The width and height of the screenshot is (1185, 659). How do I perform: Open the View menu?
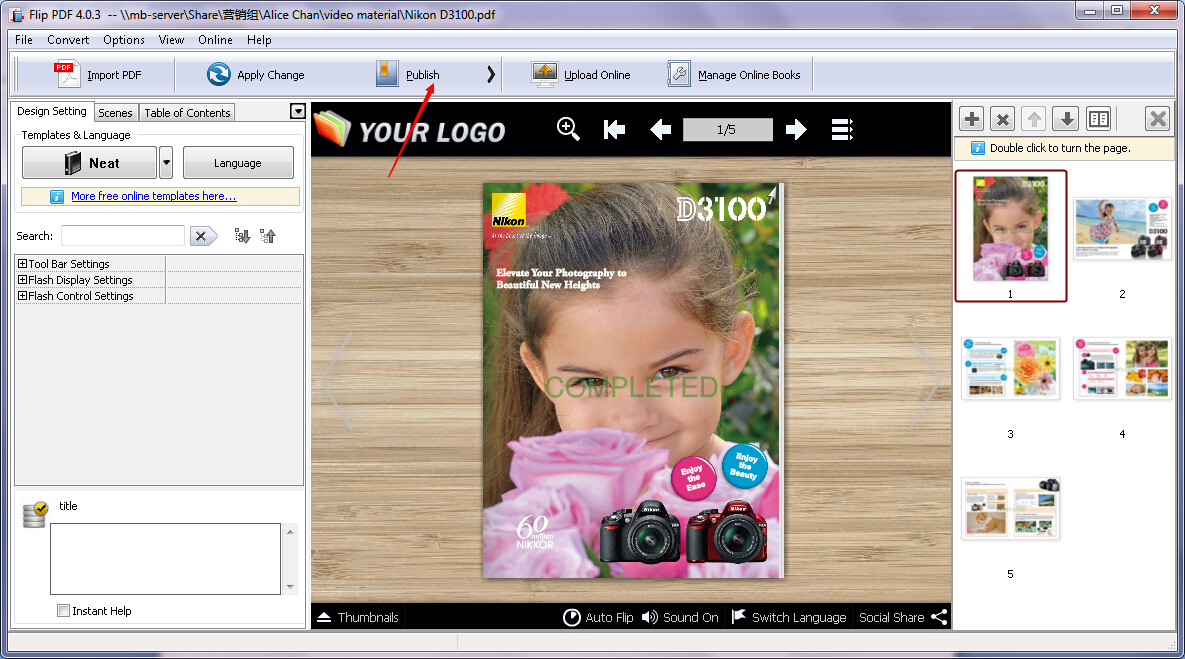[x=172, y=40]
